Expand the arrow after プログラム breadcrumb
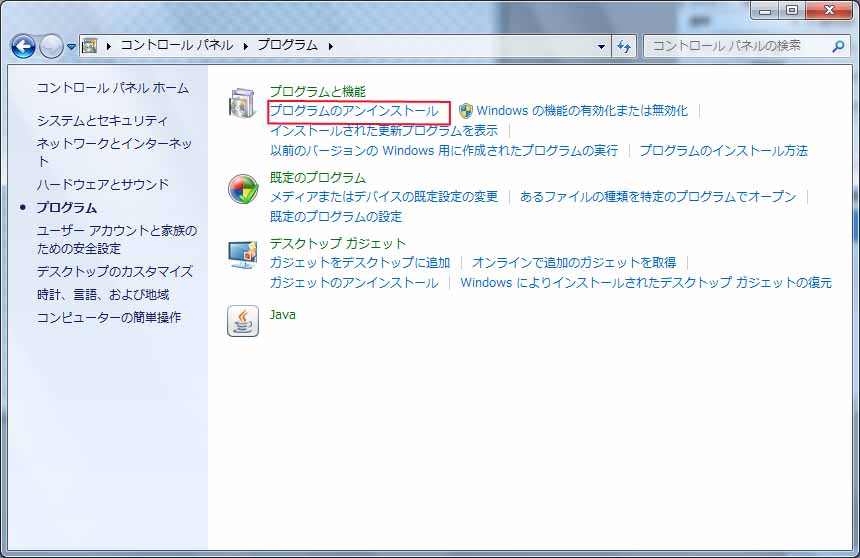Screen dimensions: 860x558 click(x=331, y=46)
